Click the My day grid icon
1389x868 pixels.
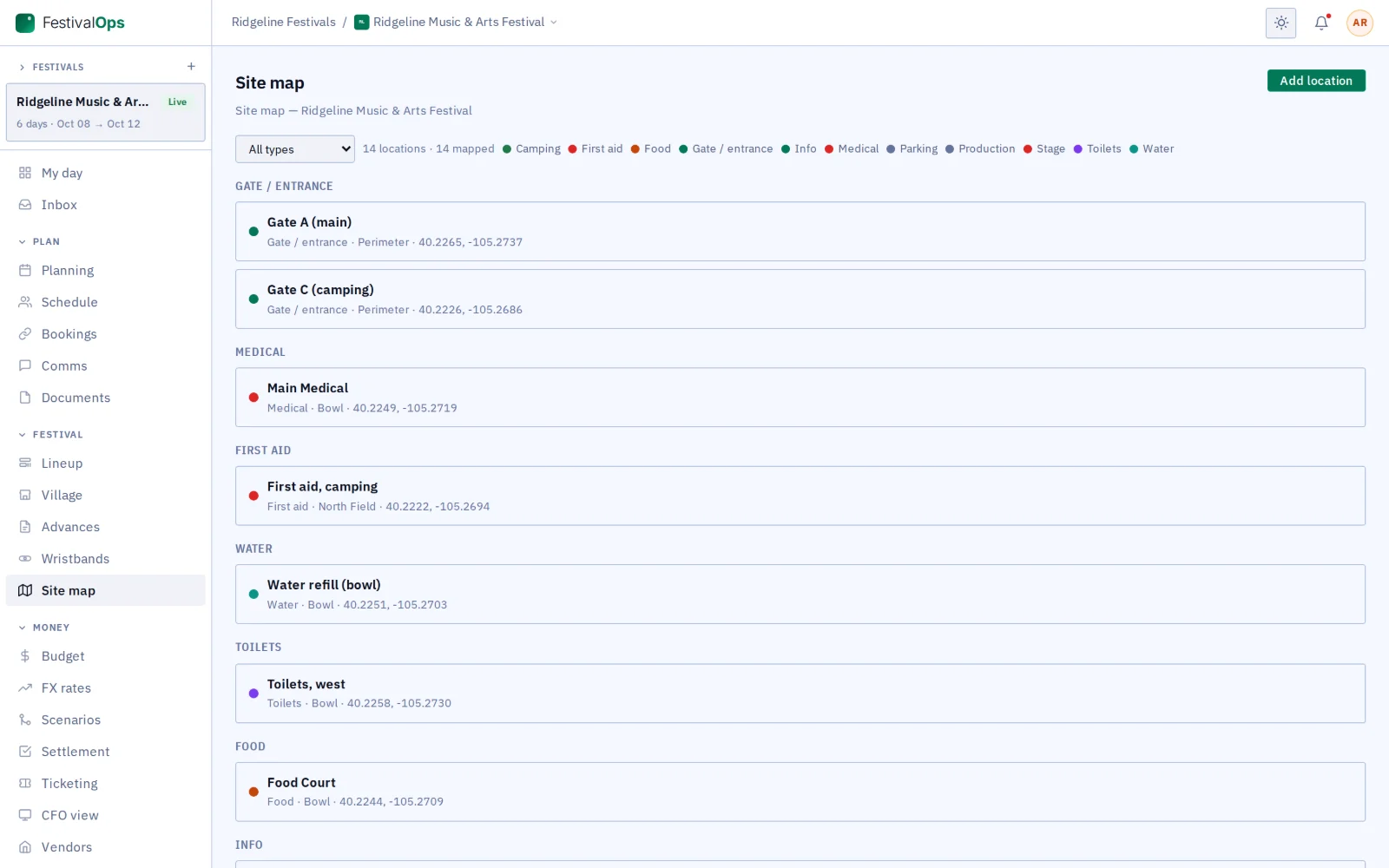pos(25,173)
